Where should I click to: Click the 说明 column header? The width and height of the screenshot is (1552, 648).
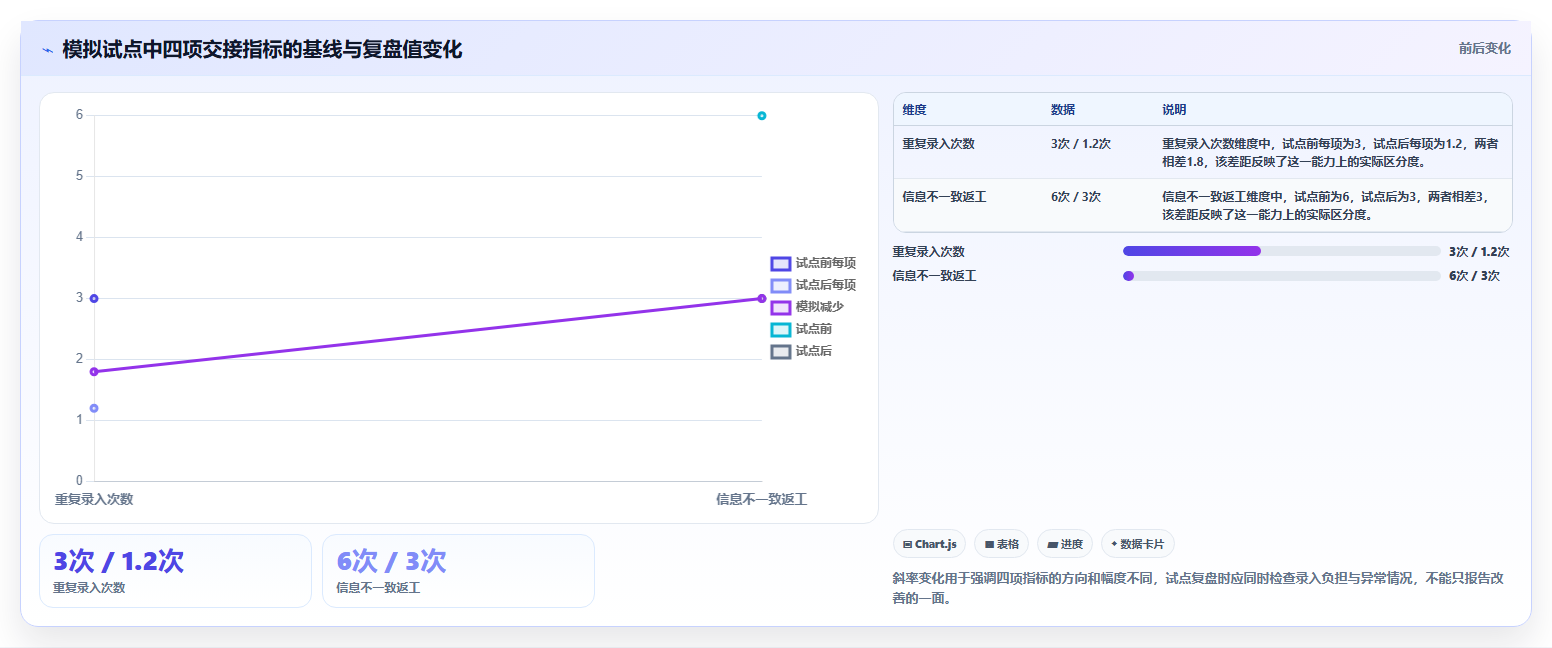[x=1174, y=109]
